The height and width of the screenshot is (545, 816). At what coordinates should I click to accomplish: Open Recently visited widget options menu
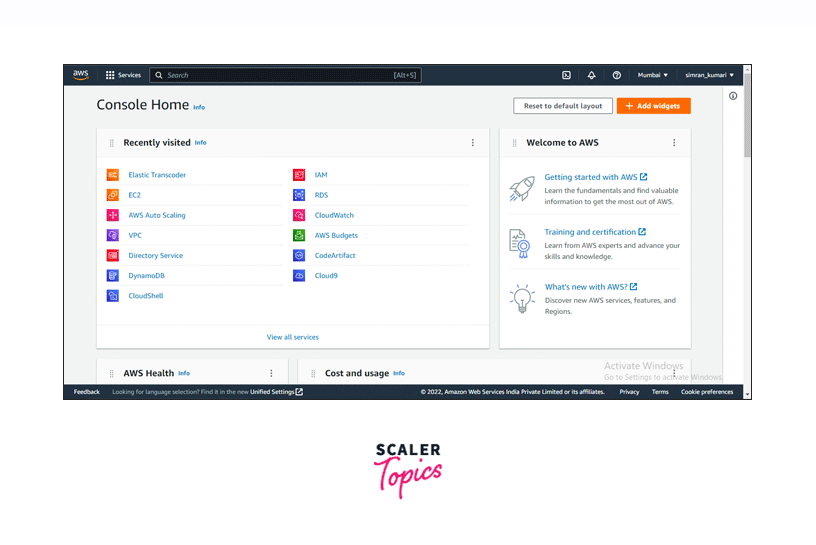pos(473,143)
